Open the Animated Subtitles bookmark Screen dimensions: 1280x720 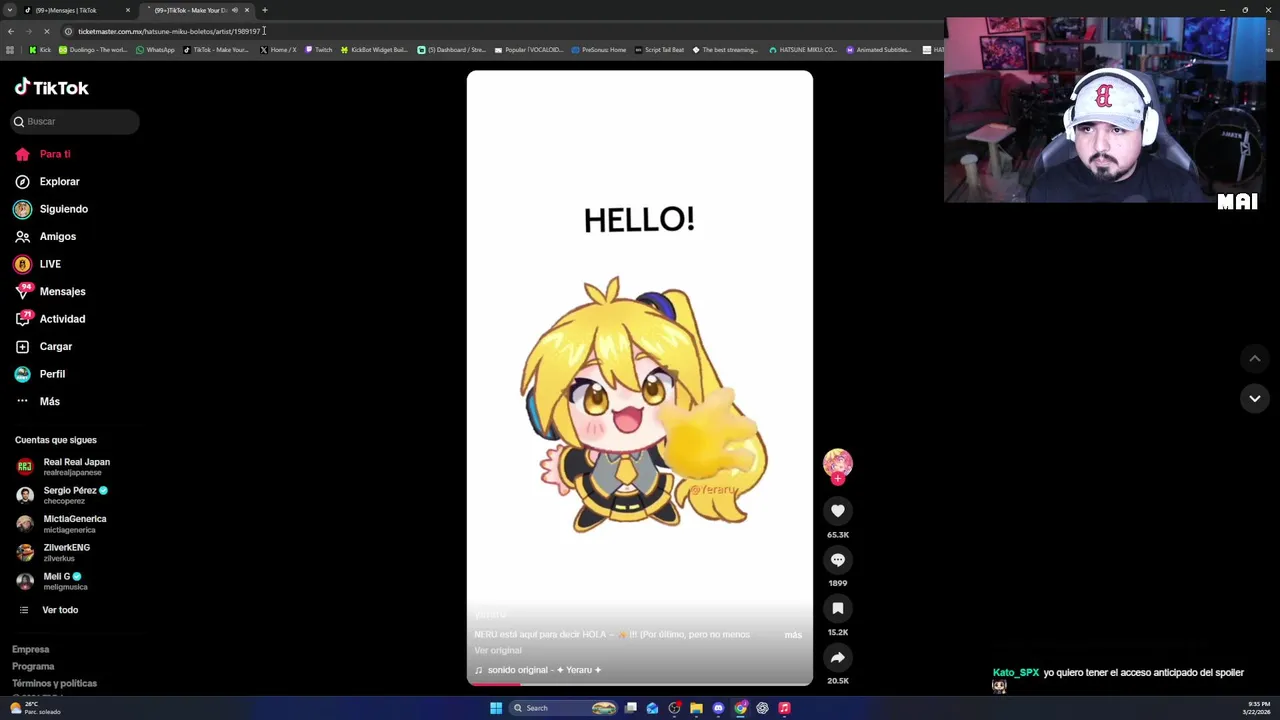pos(878,50)
